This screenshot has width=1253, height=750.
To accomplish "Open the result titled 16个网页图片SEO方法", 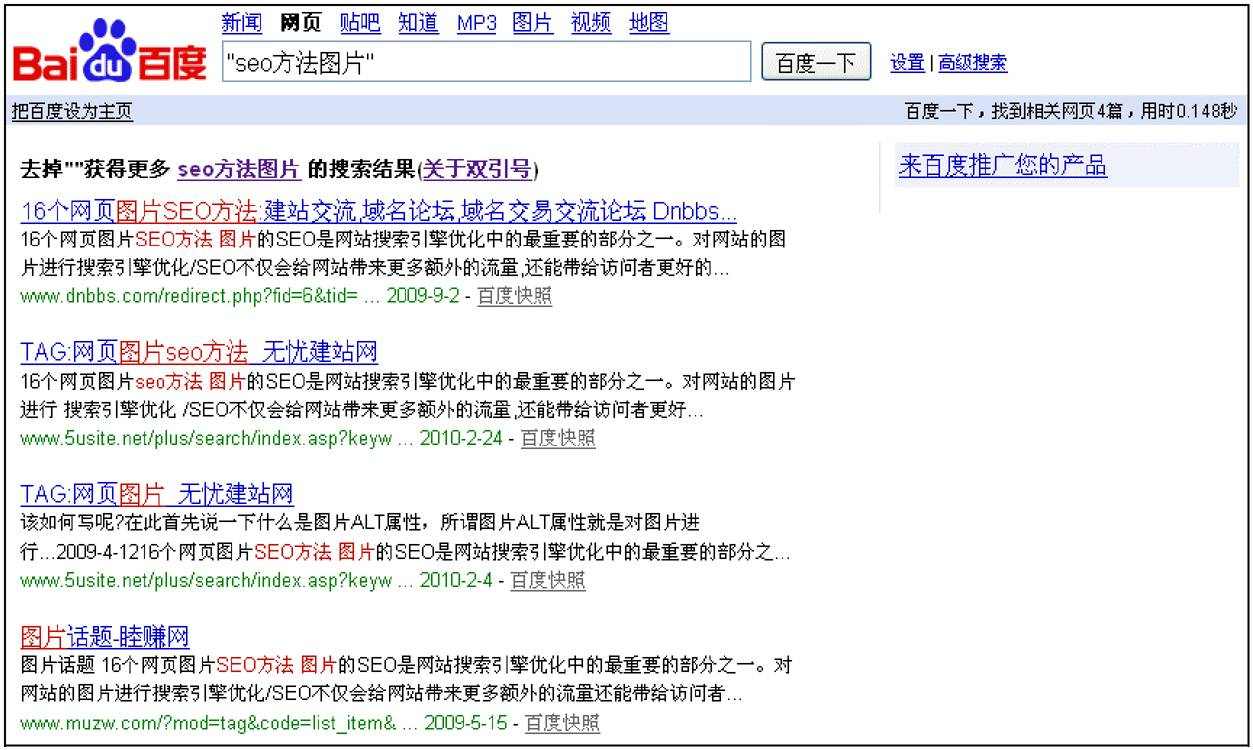I will (x=379, y=212).
